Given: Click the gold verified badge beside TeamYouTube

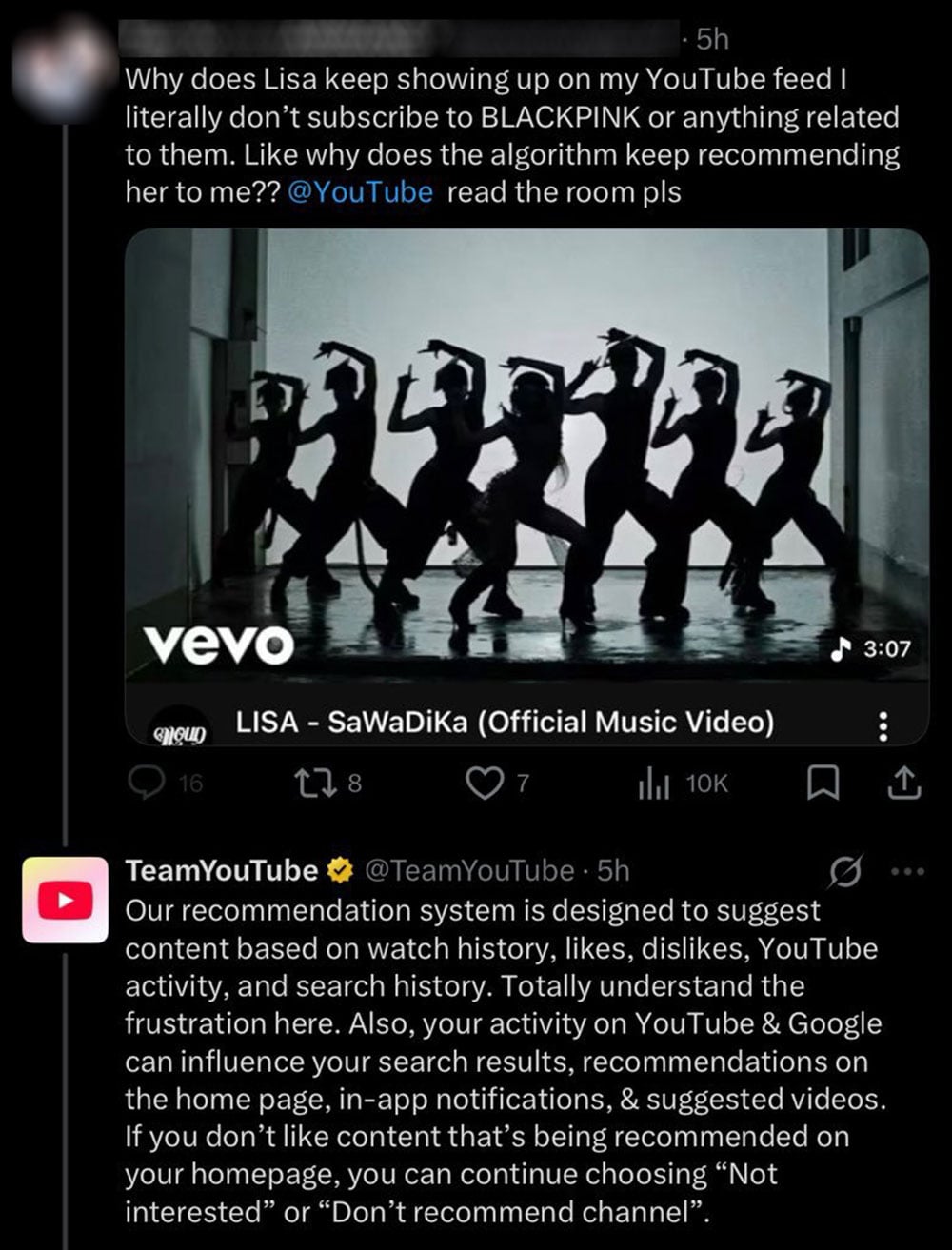Looking at the screenshot, I should 339,870.
